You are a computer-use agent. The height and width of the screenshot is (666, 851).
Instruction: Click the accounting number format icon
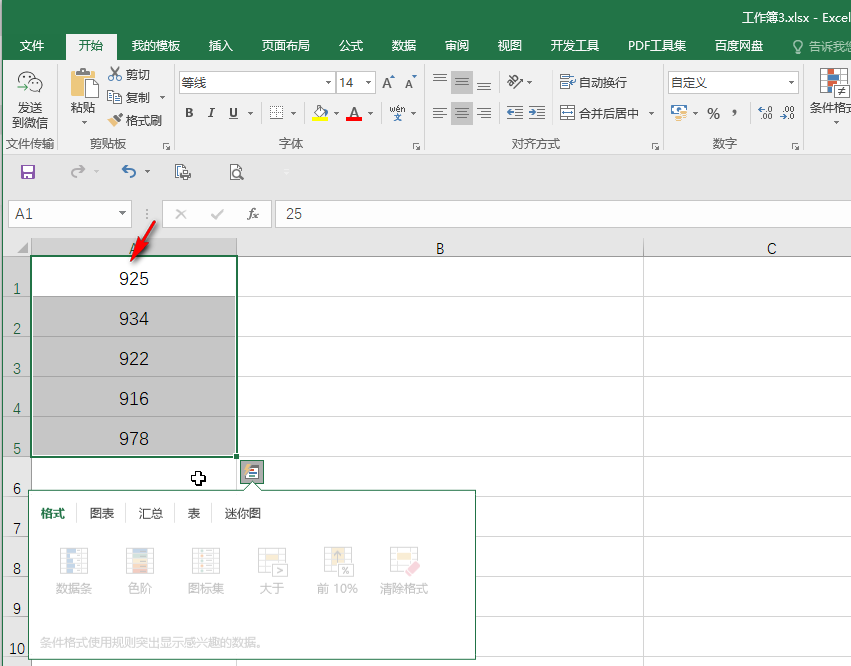pos(678,113)
